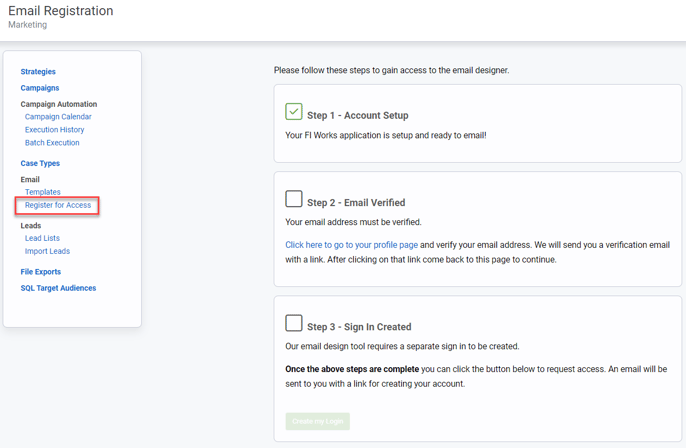Click 'Please follow these steps' instruction text

392,70
